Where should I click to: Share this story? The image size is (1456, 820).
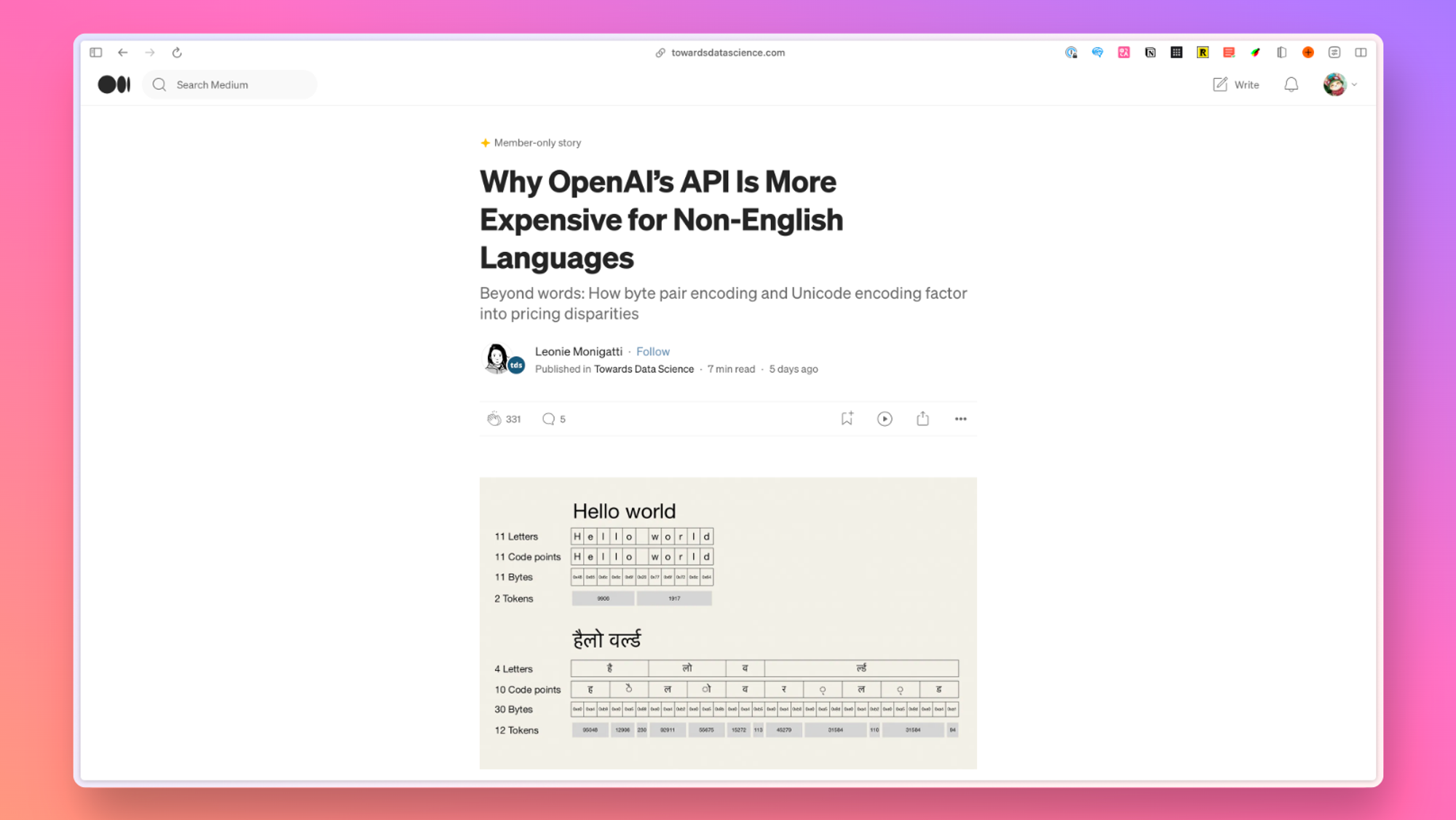coord(922,418)
